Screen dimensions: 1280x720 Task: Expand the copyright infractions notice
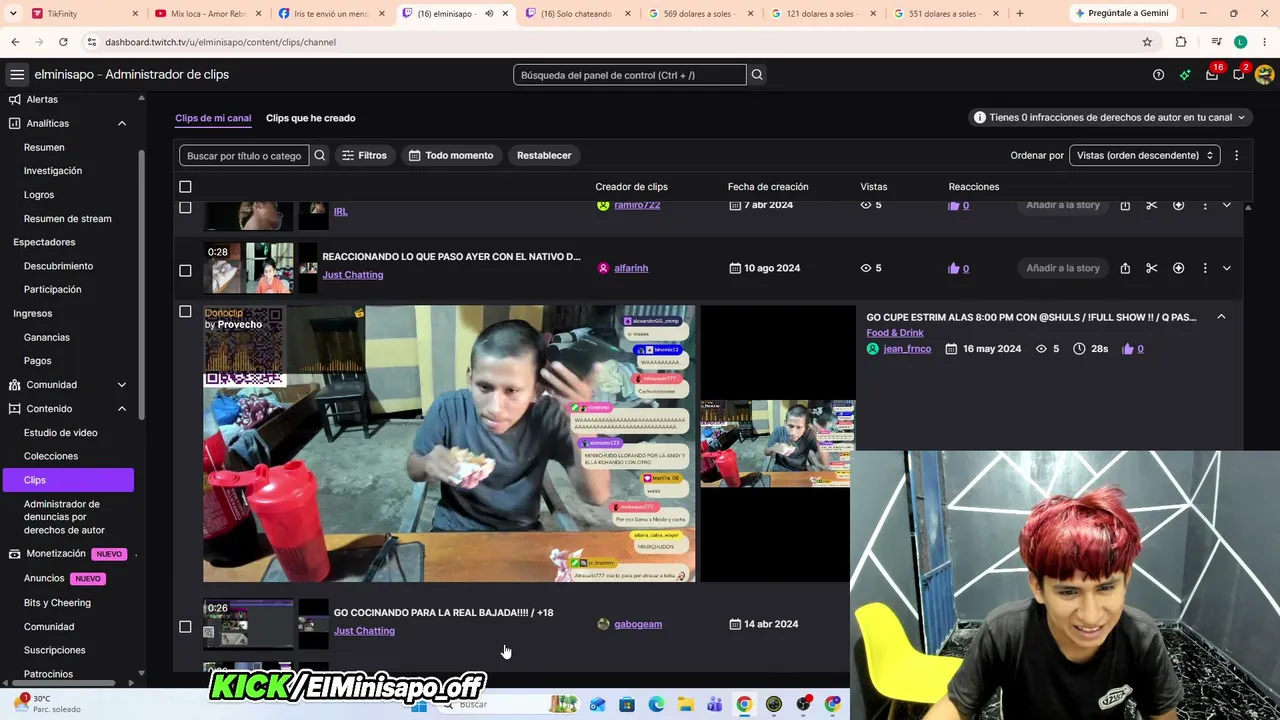(1110, 117)
